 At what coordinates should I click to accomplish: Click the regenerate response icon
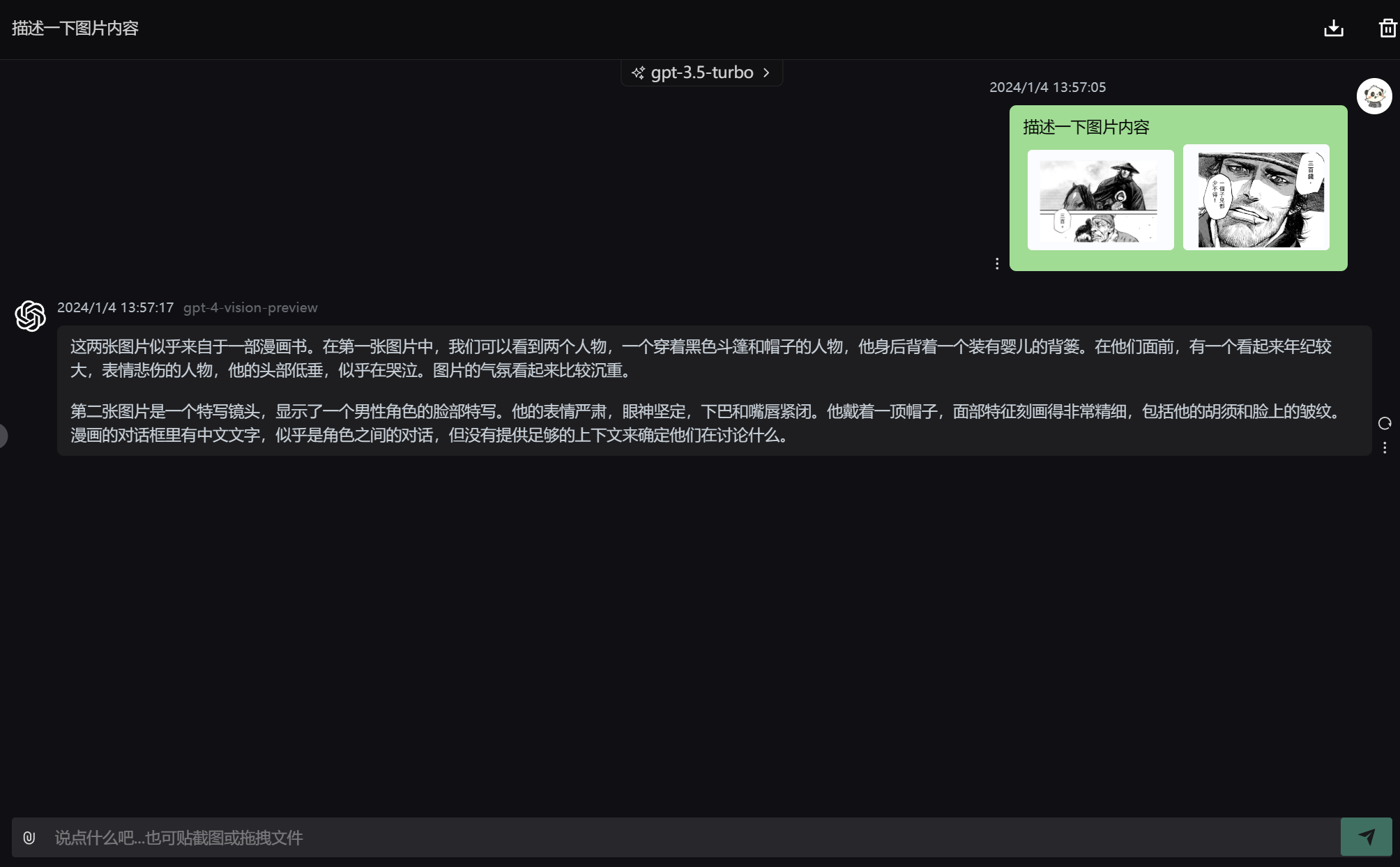[x=1385, y=424]
